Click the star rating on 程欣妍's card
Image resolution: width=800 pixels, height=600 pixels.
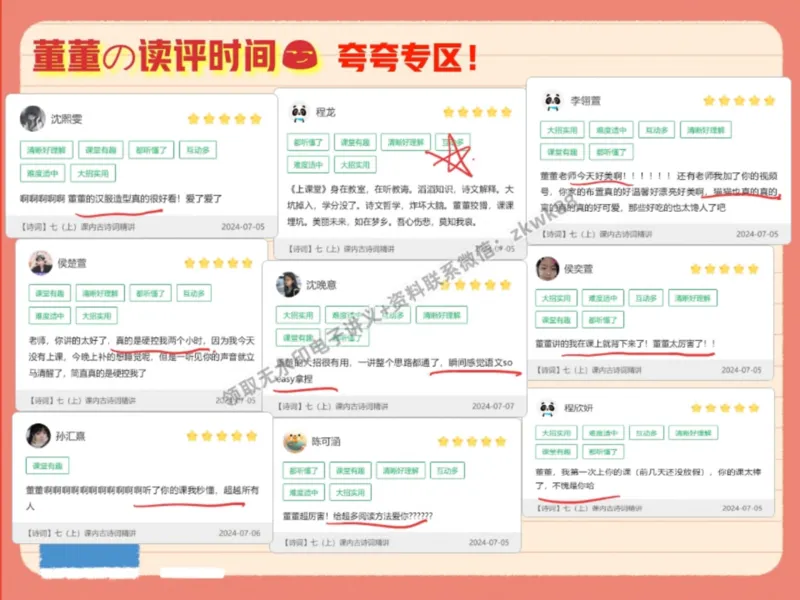point(725,408)
